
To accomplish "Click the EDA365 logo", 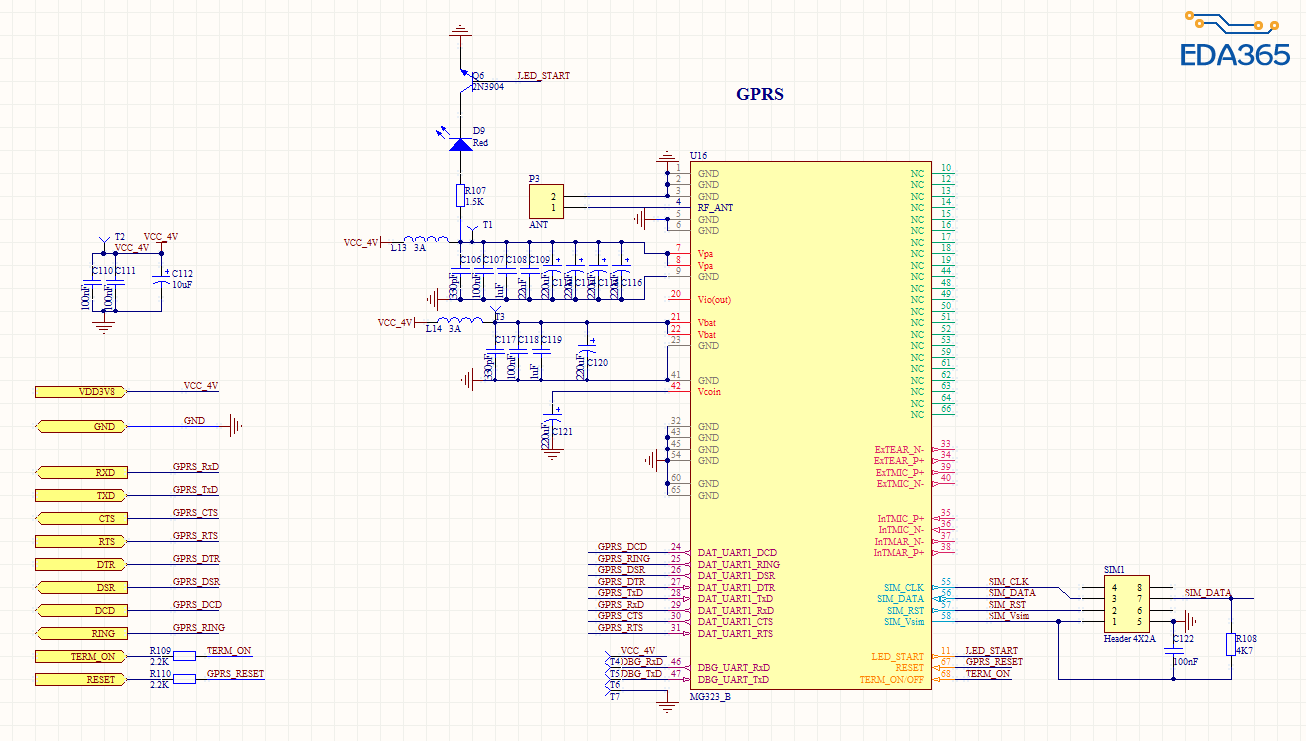I will click(1234, 41).
